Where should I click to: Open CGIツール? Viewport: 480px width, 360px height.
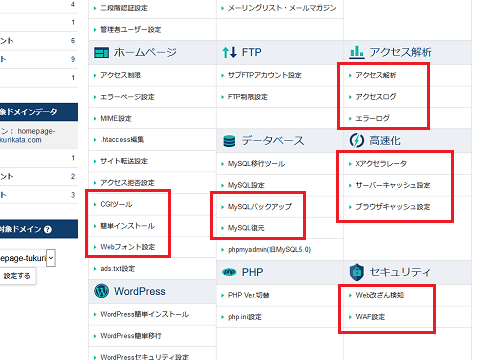116,204
